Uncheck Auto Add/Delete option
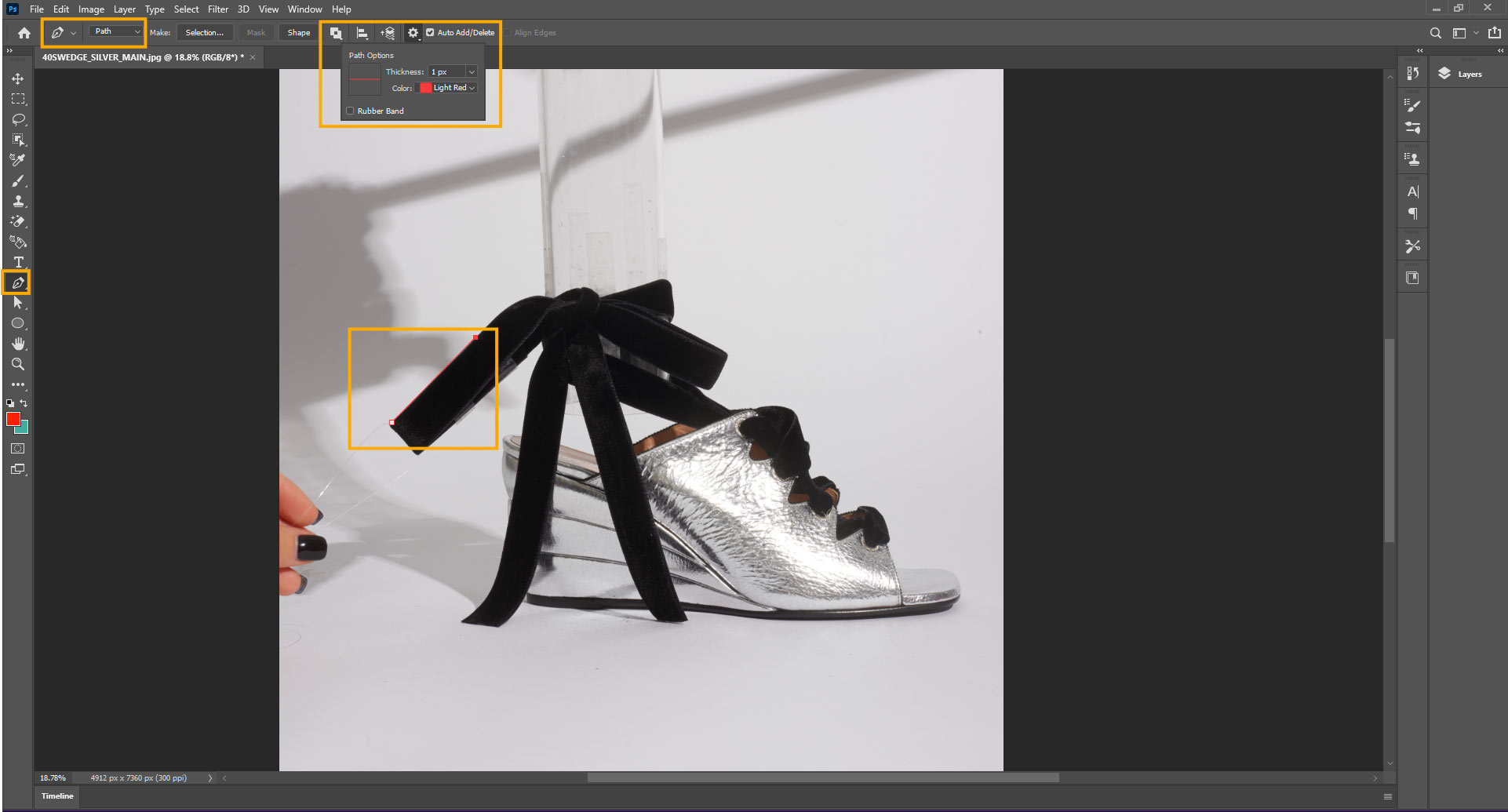Image resolution: width=1508 pixels, height=812 pixels. tap(430, 33)
